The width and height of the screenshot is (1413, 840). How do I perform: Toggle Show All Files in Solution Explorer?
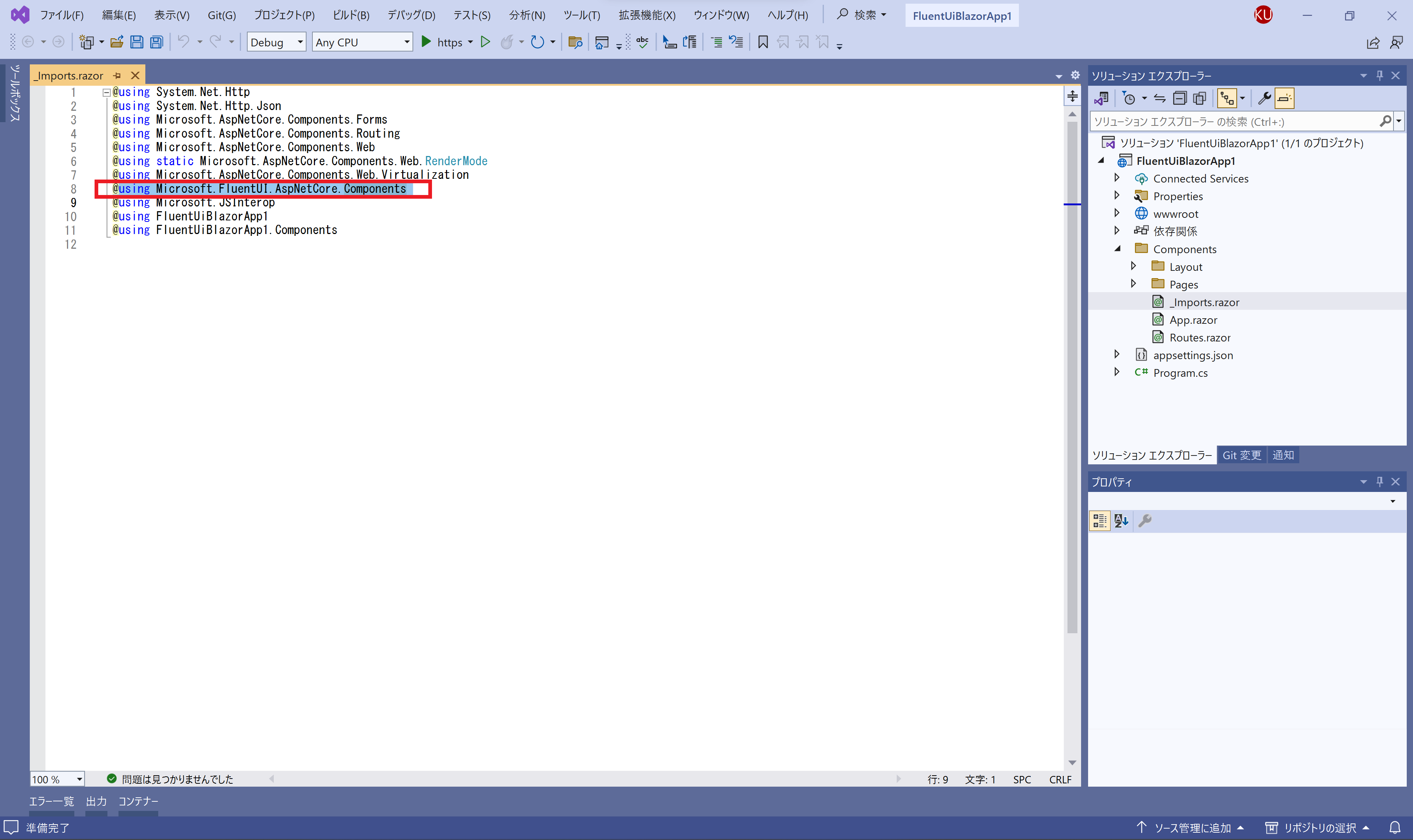click(x=1199, y=99)
